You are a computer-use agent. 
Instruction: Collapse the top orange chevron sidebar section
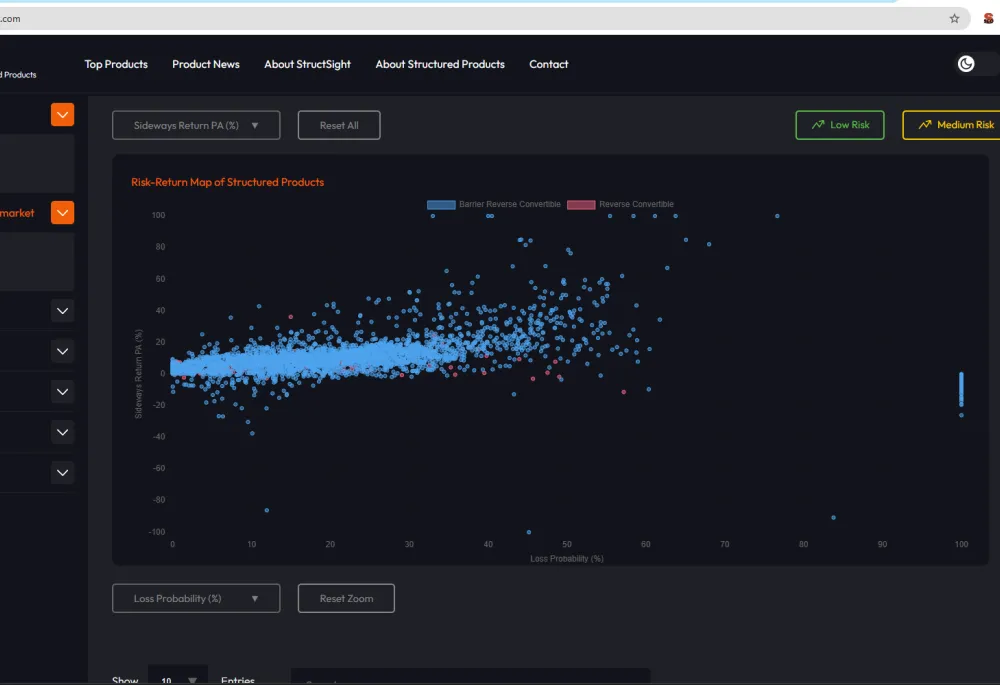[x=62, y=115]
